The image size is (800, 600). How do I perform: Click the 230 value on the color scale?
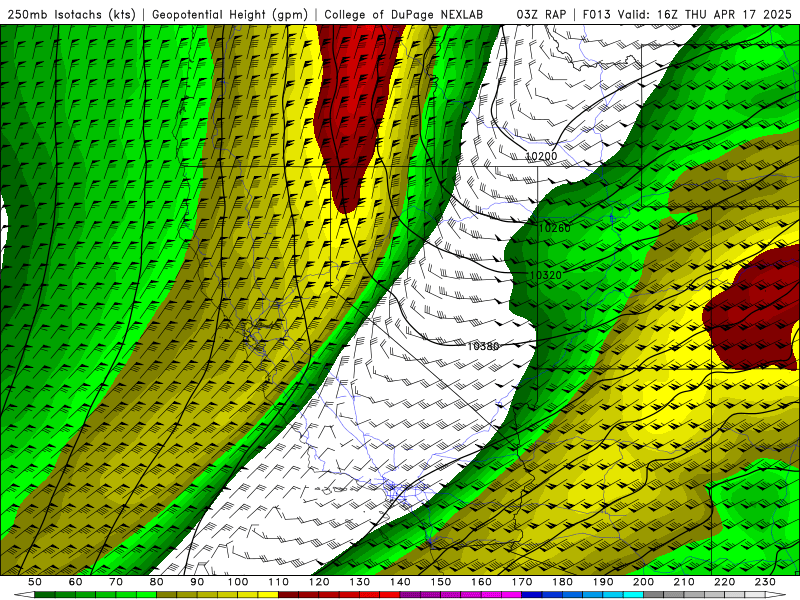(765, 582)
